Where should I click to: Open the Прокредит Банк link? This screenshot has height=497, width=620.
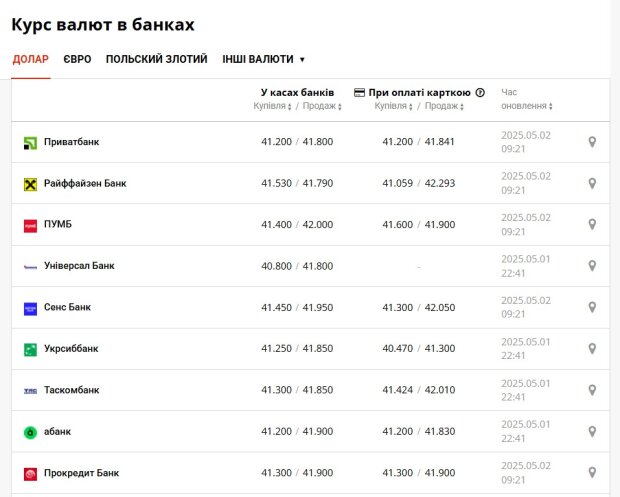[x=81, y=473]
